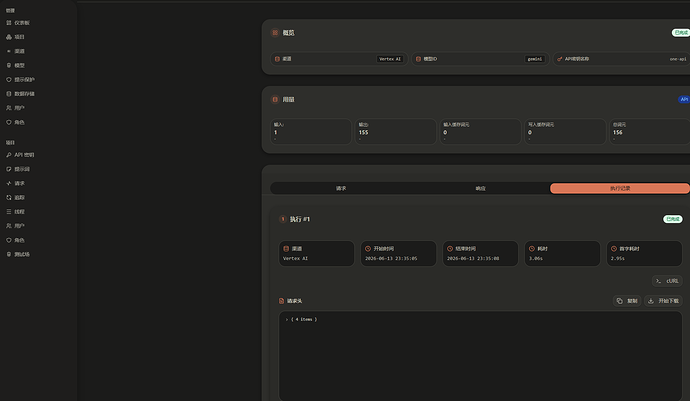Click the 开始下载 download button

(664, 301)
